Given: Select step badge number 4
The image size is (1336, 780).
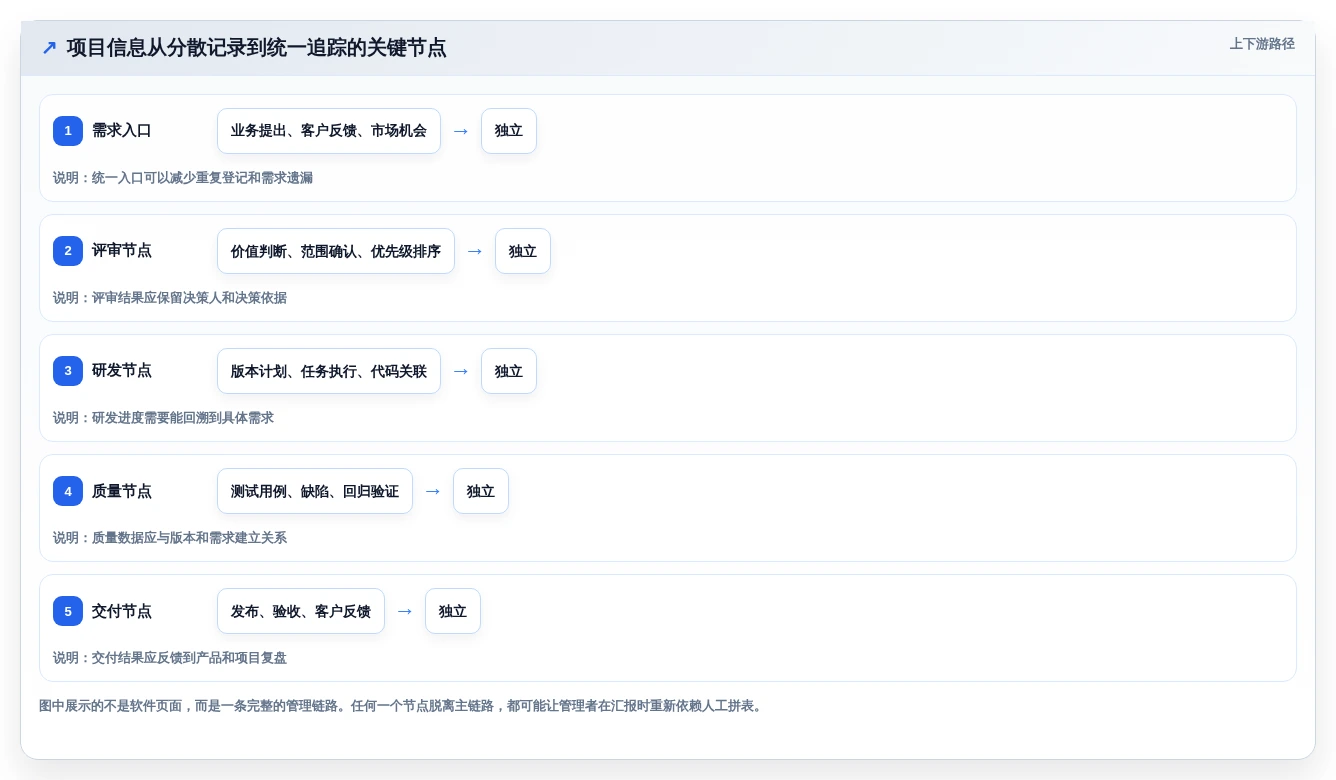Looking at the screenshot, I should tap(68, 491).
